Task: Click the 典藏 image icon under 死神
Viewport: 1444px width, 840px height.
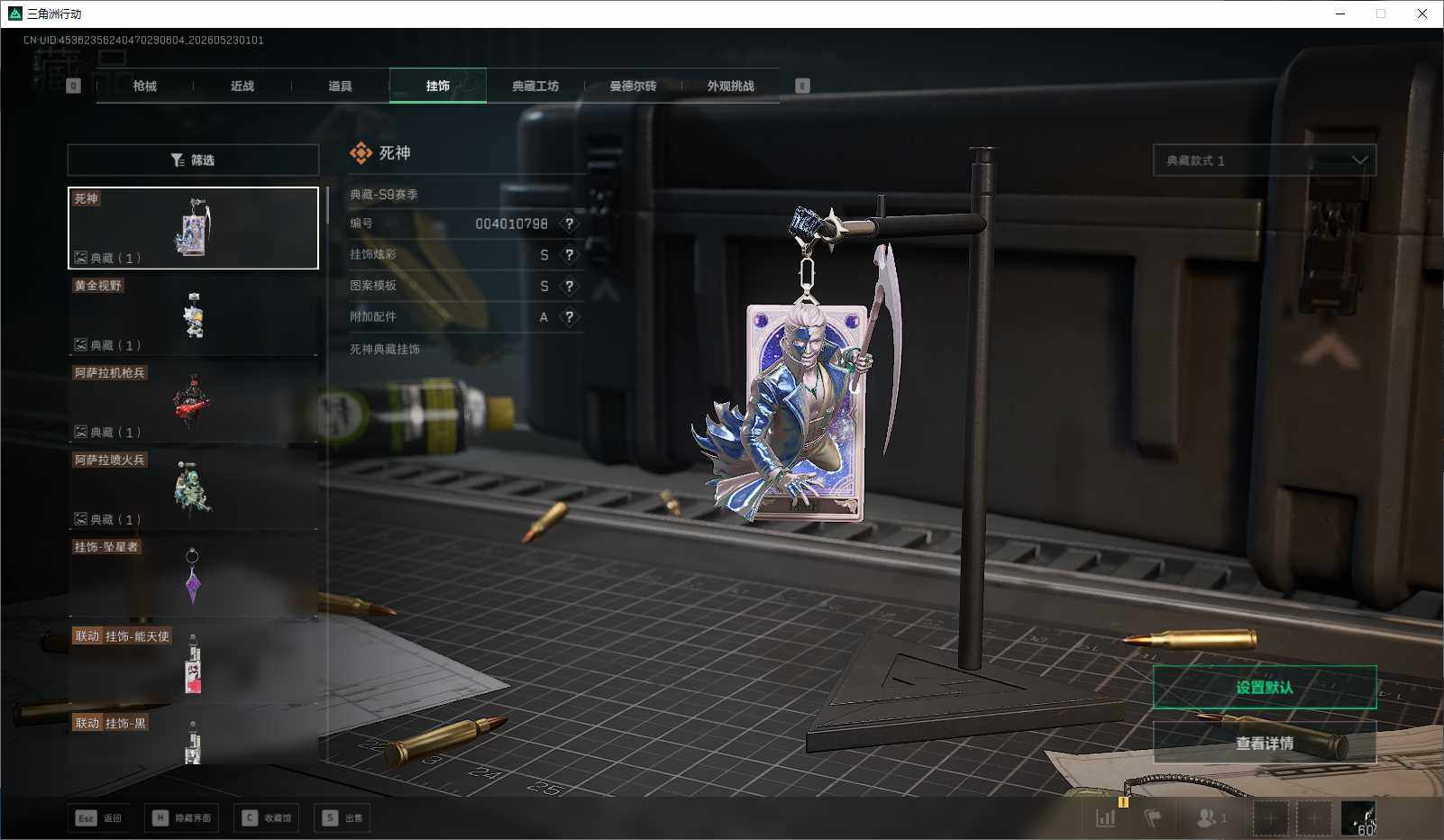Action: pyautogui.click(x=80, y=258)
